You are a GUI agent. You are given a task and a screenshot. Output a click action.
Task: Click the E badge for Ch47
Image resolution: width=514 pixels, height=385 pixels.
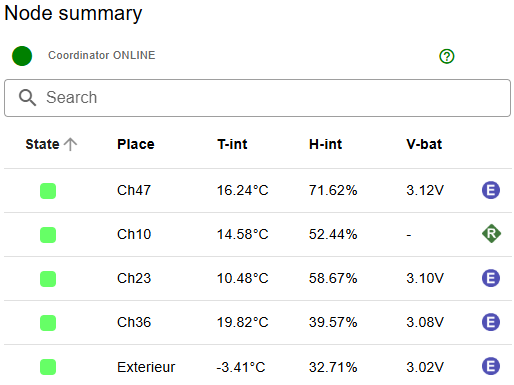[491, 190]
